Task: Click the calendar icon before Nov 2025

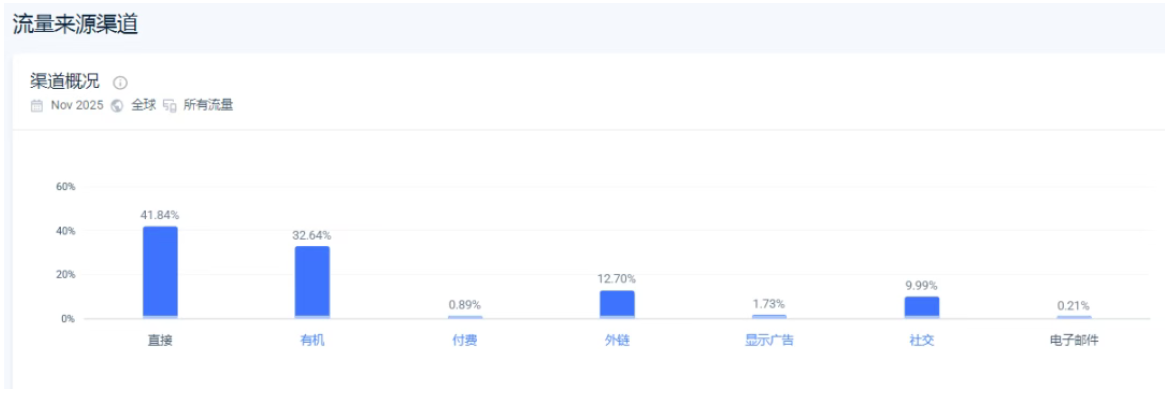Action: click(x=37, y=105)
